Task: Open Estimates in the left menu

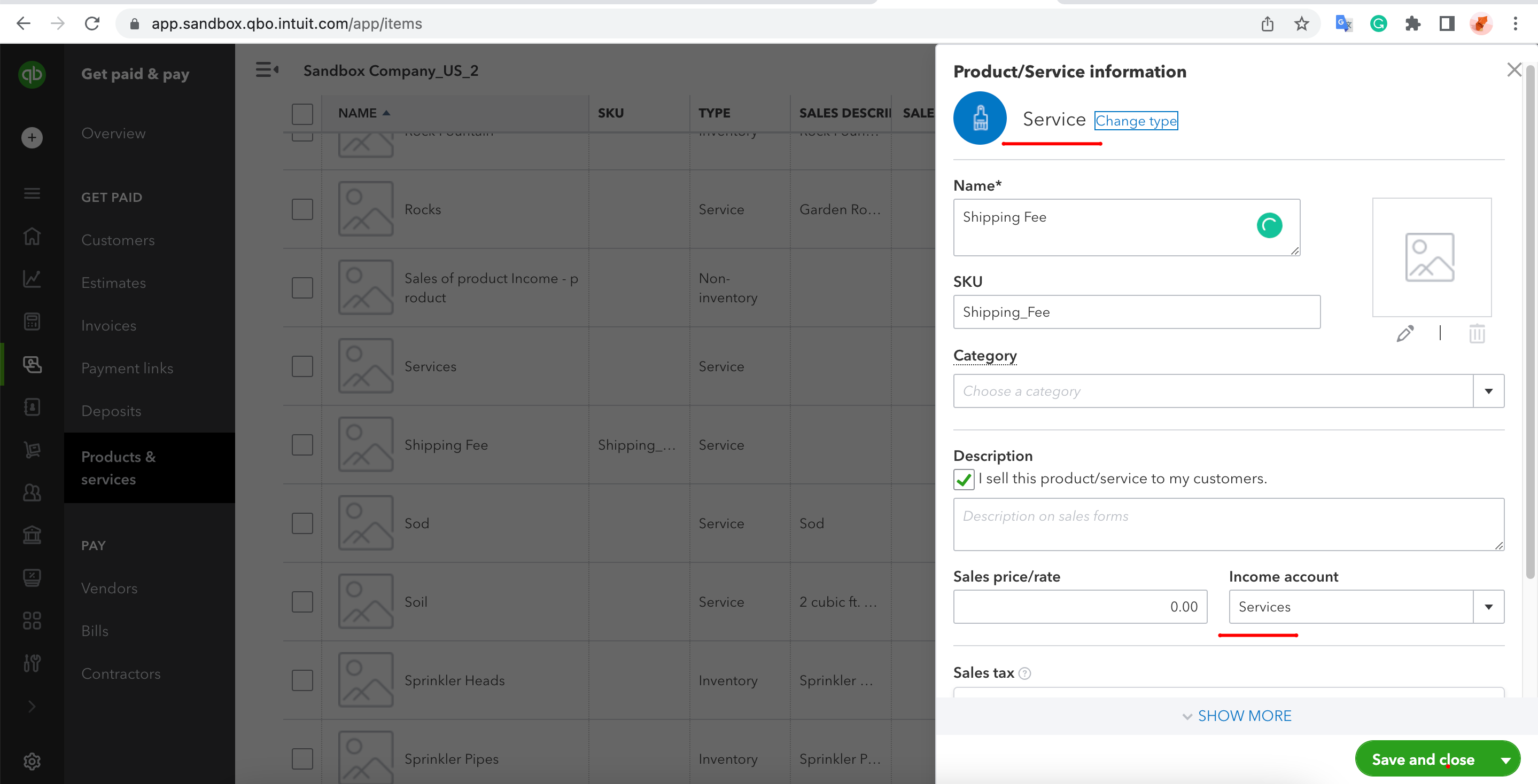Action: 113,283
